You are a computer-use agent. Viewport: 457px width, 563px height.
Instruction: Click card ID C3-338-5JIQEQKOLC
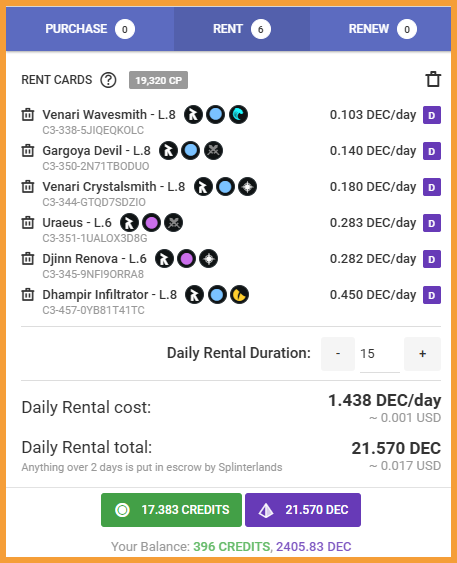[x=93, y=130]
